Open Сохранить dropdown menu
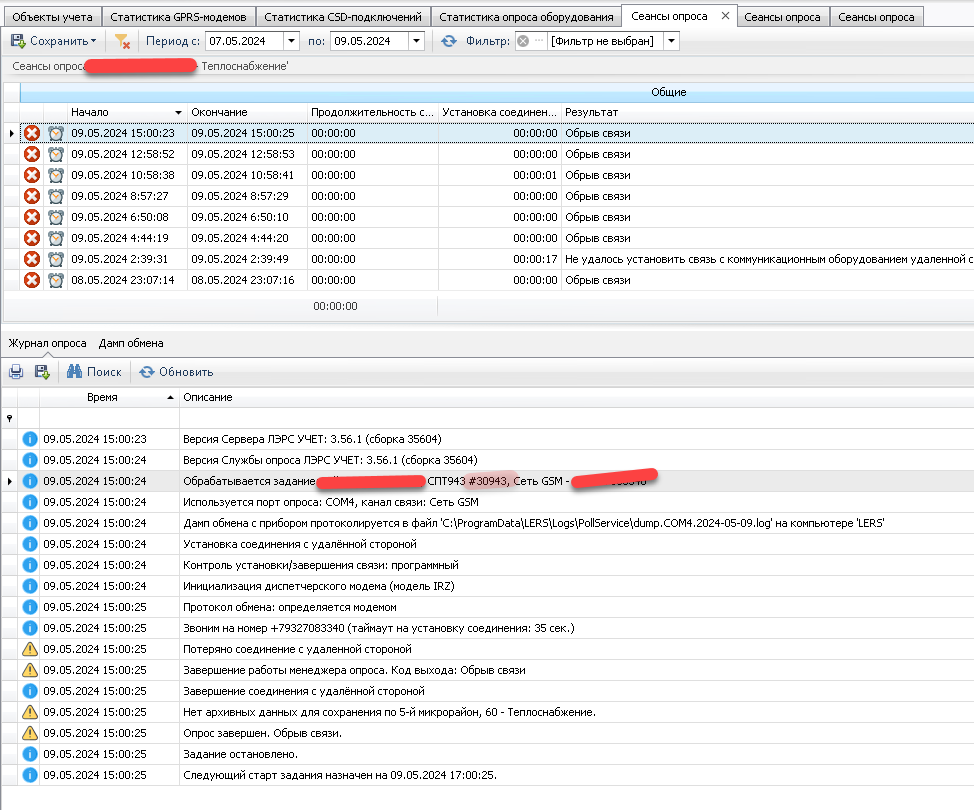Image resolution: width=974 pixels, height=810 pixels. [94, 42]
